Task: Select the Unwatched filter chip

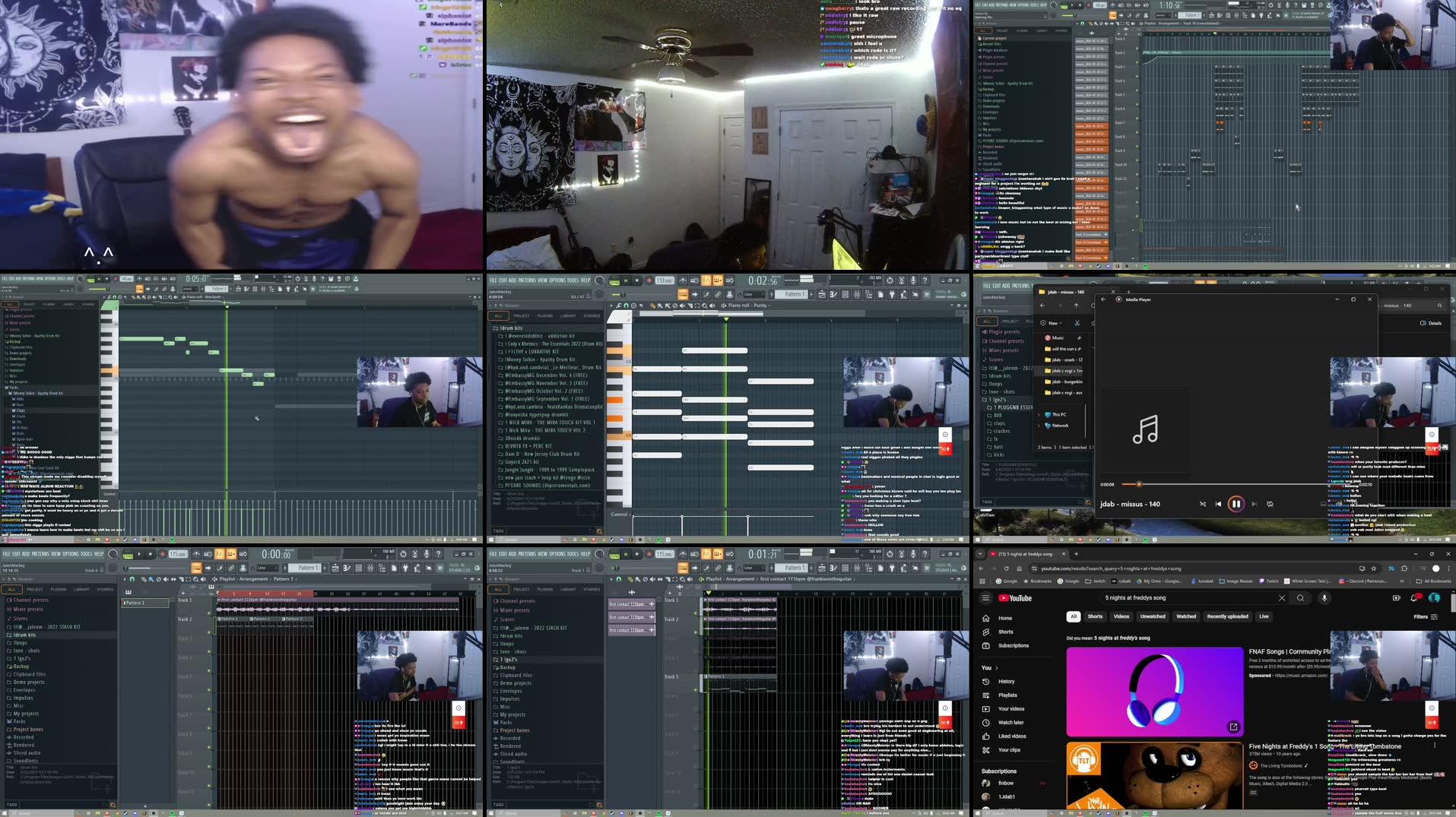Action: (1153, 616)
